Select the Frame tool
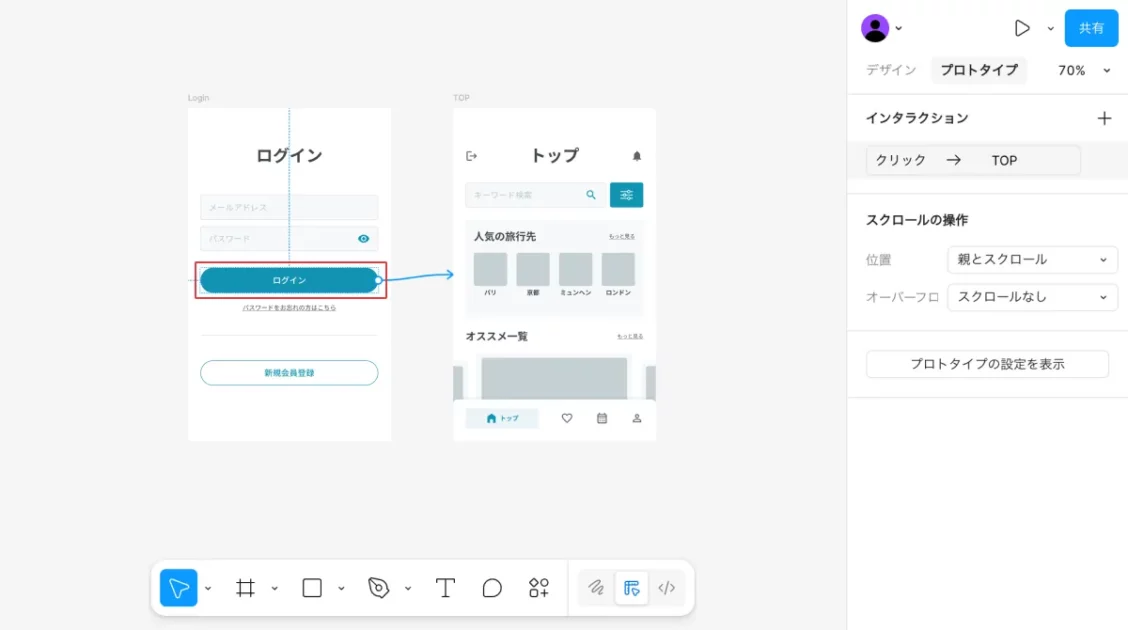The height and width of the screenshot is (630, 1128). (x=245, y=588)
